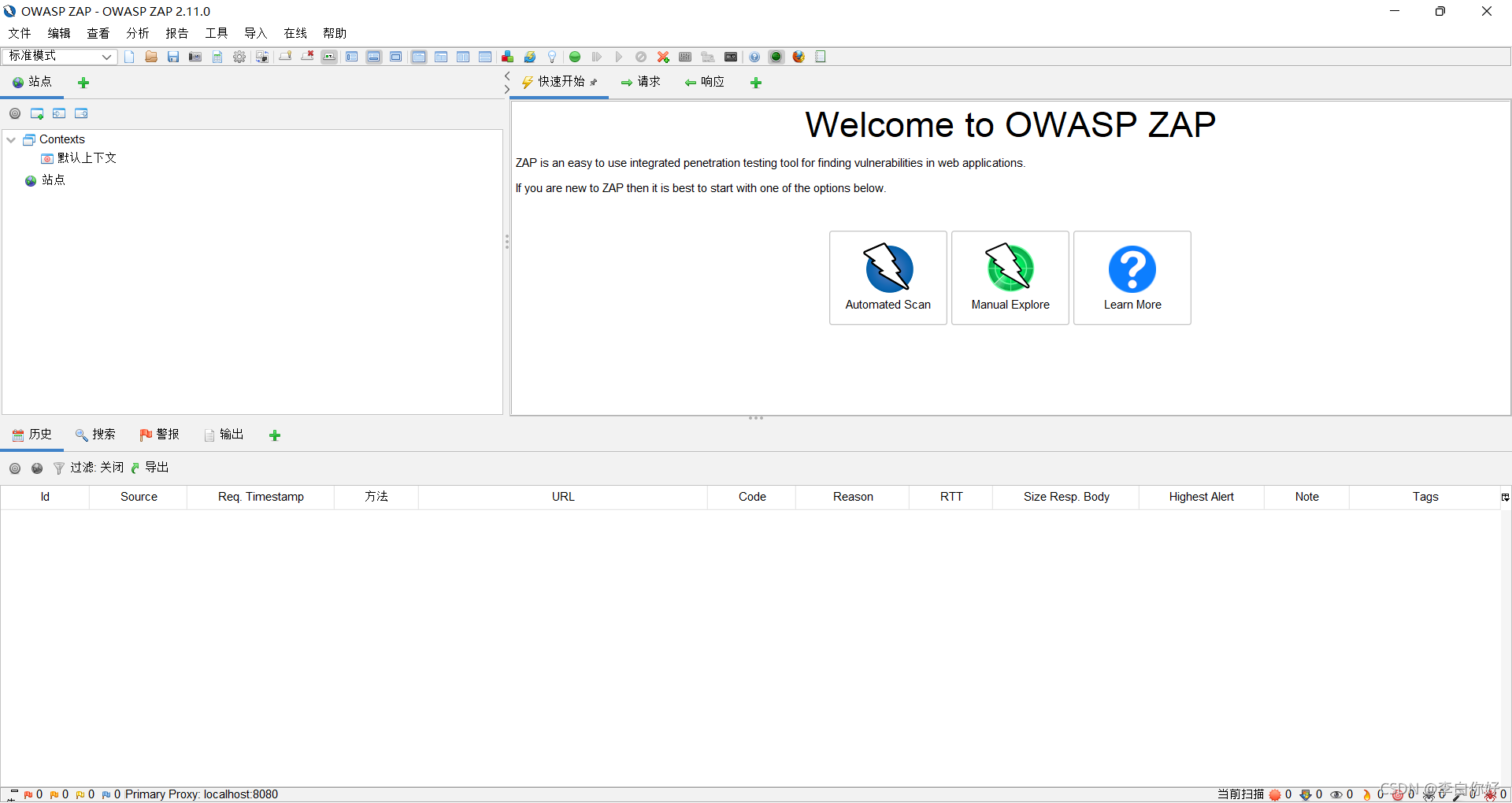
Task: Click the red spider icon in status bar
Action: [1490, 794]
